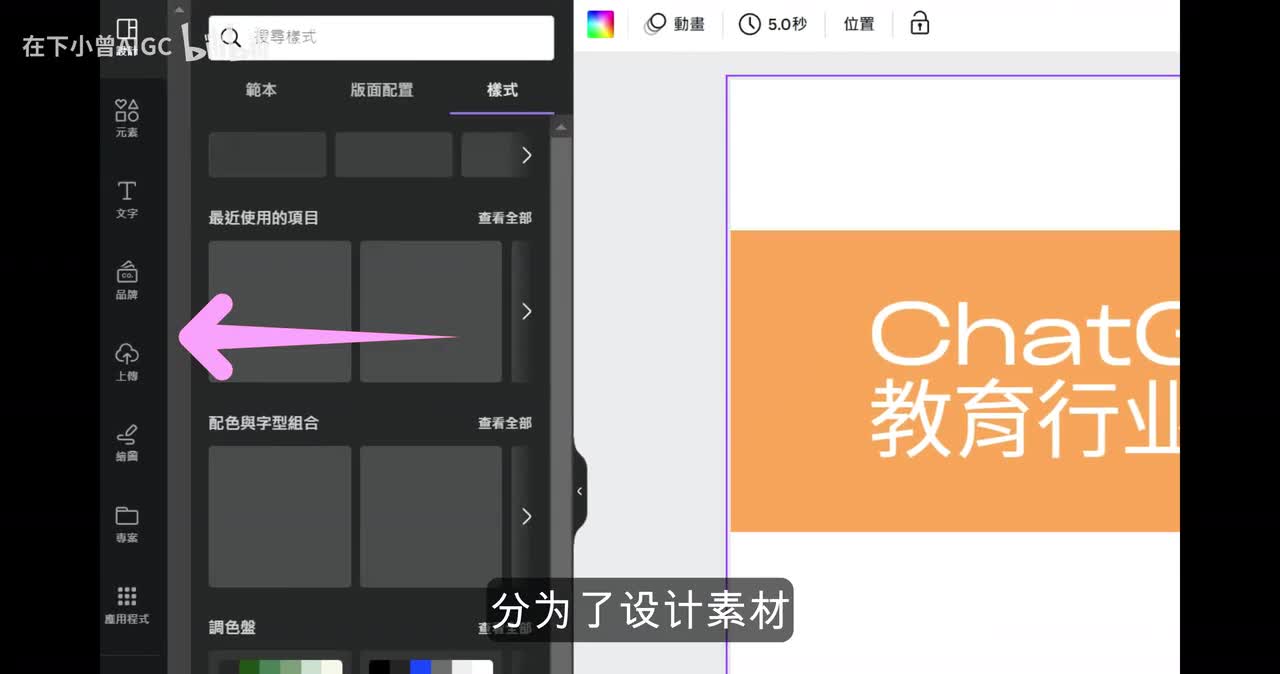Click the rainbow background color swatch
1280x674 pixels.
click(600, 24)
